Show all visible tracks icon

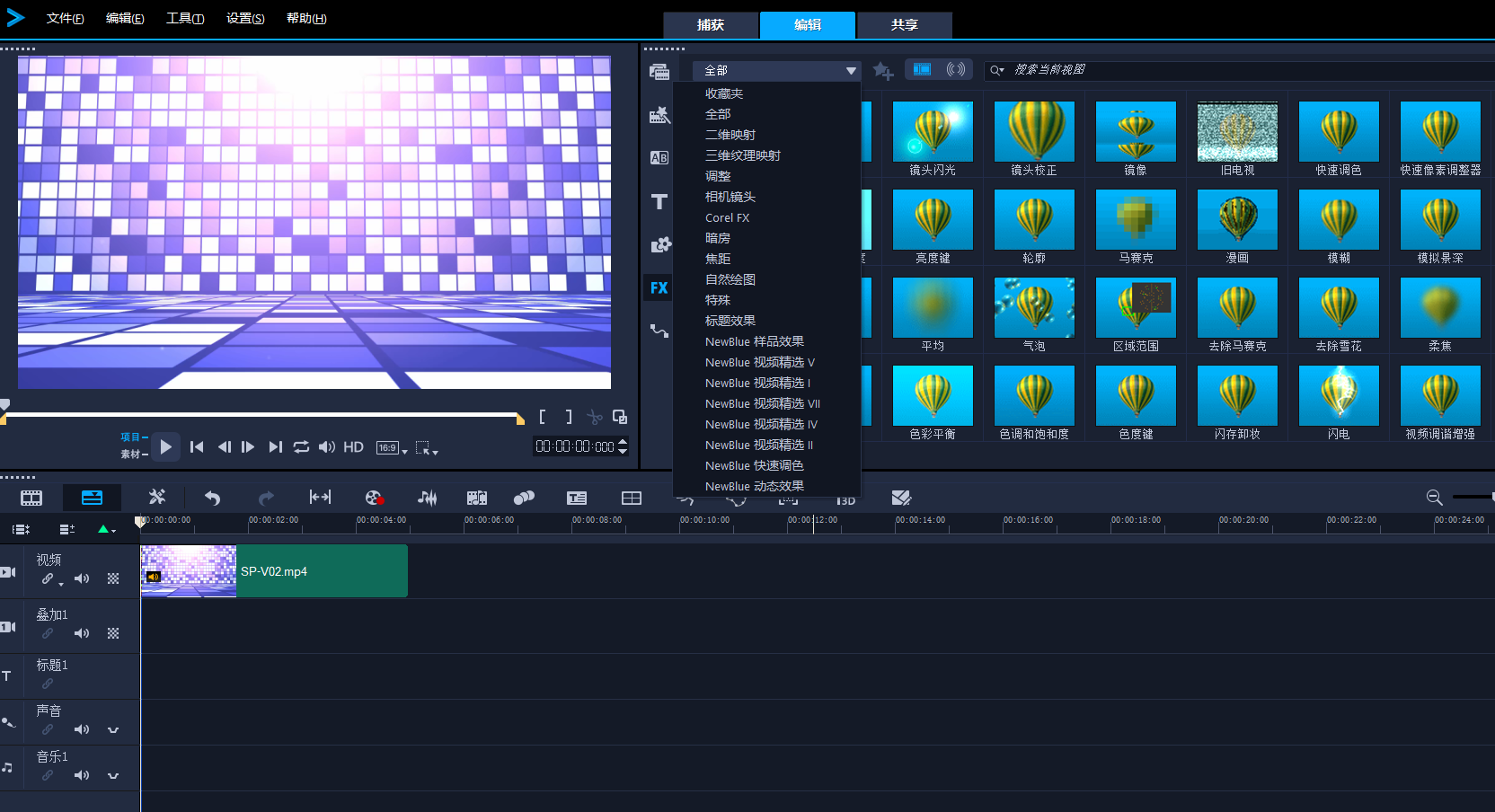click(22, 530)
